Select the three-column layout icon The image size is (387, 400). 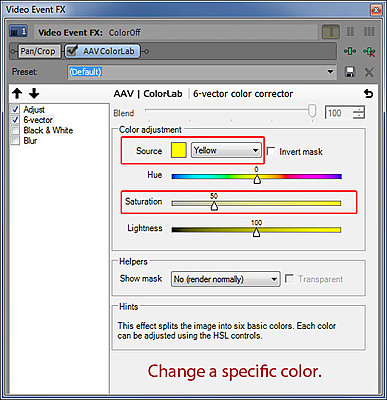click(x=369, y=32)
